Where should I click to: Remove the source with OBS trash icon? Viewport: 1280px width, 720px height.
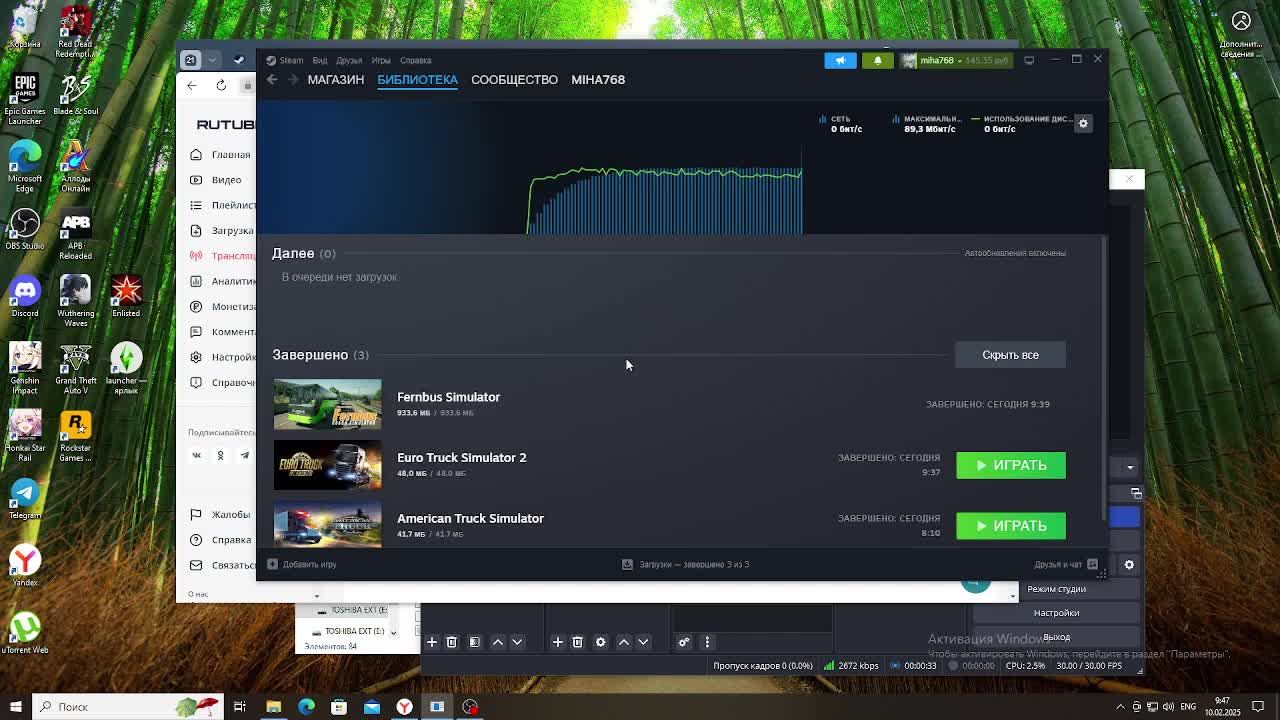(578, 642)
